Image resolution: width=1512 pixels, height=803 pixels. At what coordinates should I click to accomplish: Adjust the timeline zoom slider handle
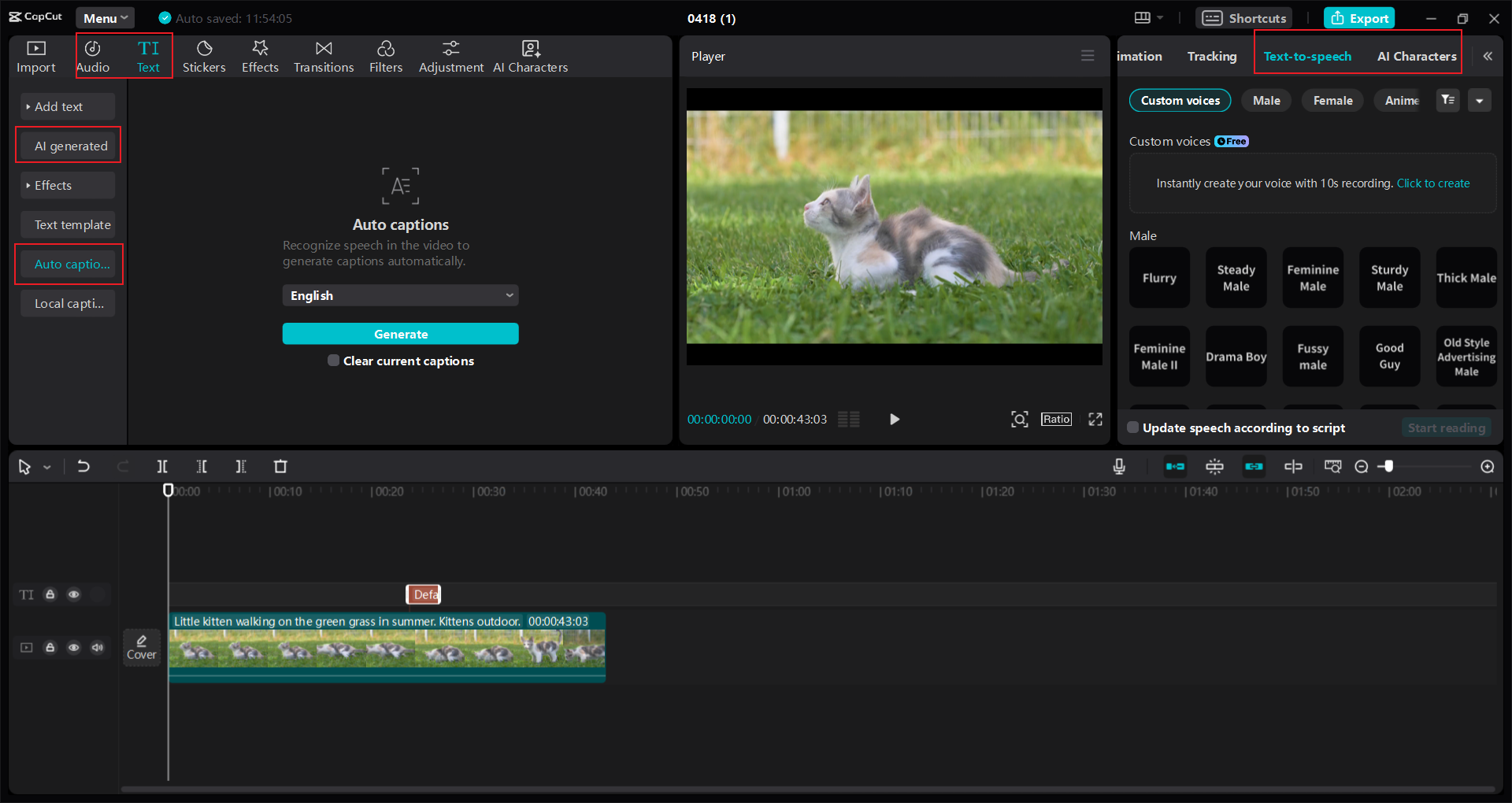1389,466
